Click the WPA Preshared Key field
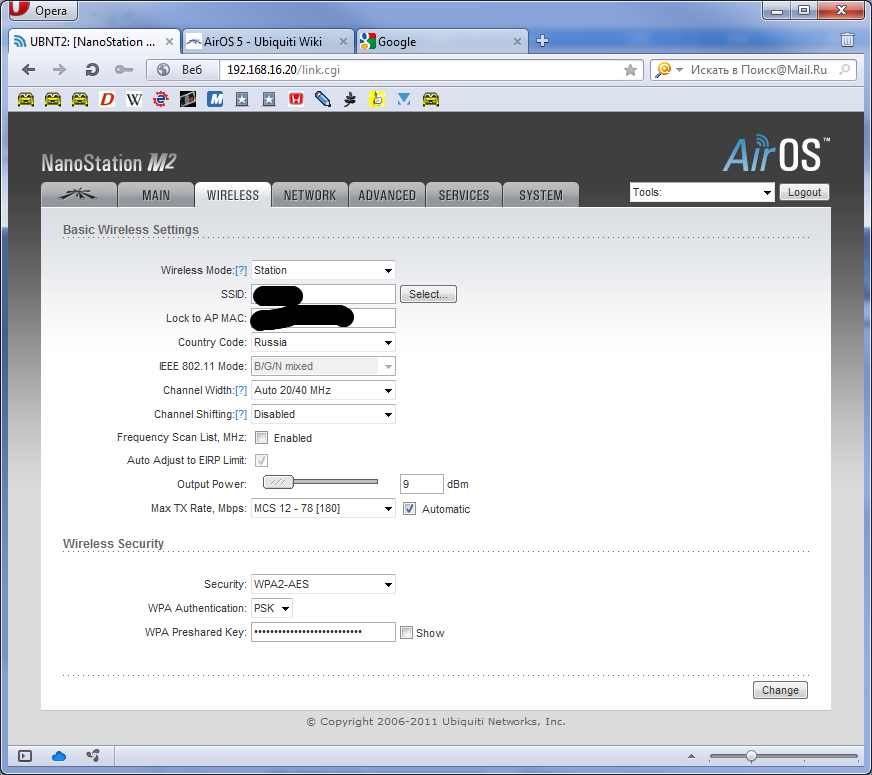This screenshot has height=775, width=872. coord(323,632)
